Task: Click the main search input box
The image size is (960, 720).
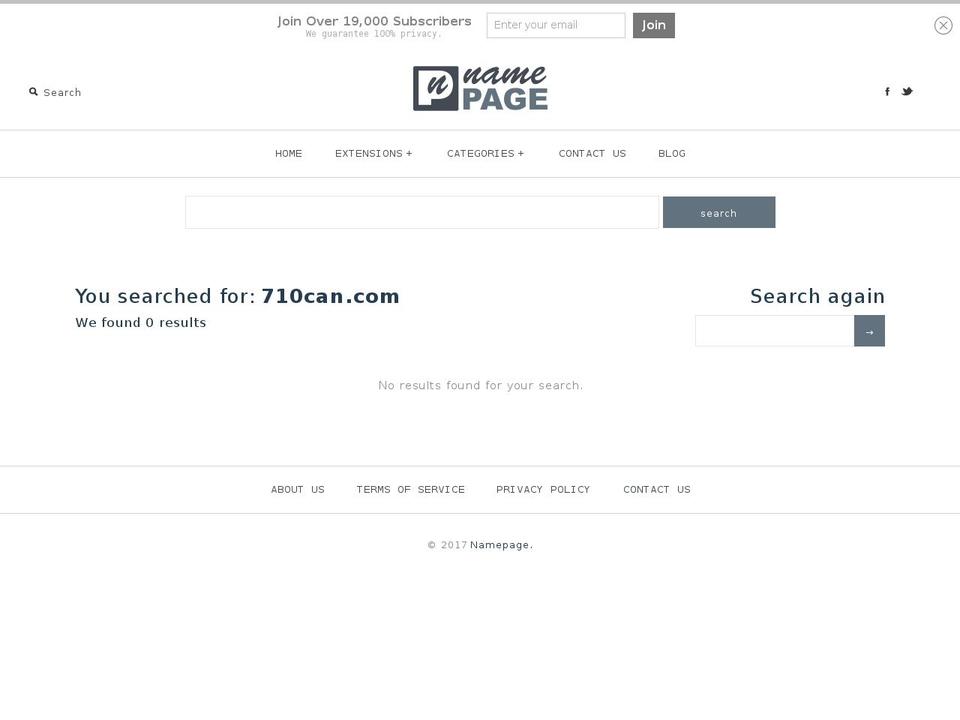Action: (x=422, y=212)
